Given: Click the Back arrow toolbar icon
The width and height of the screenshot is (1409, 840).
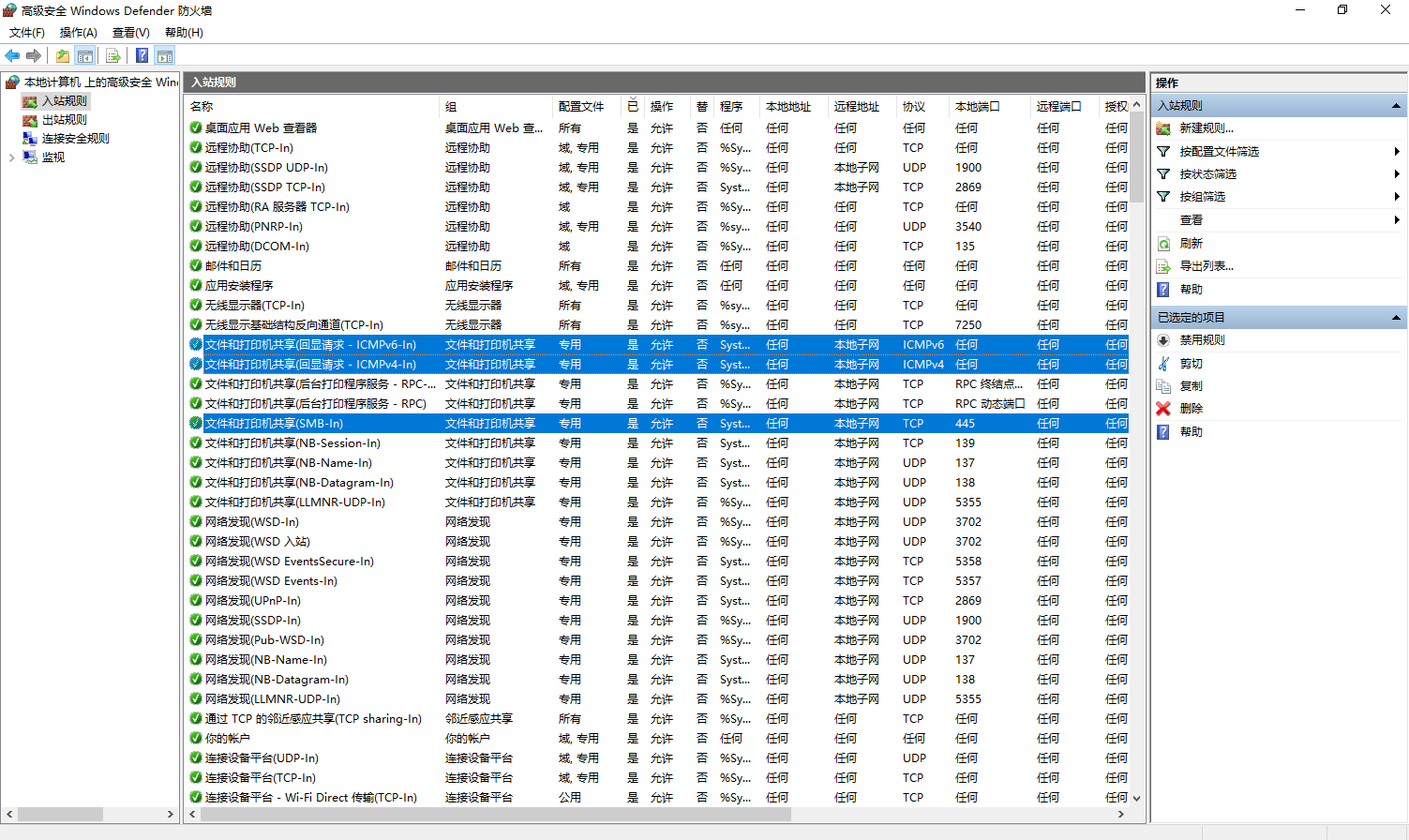Looking at the screenshot, I should (12, 56).
